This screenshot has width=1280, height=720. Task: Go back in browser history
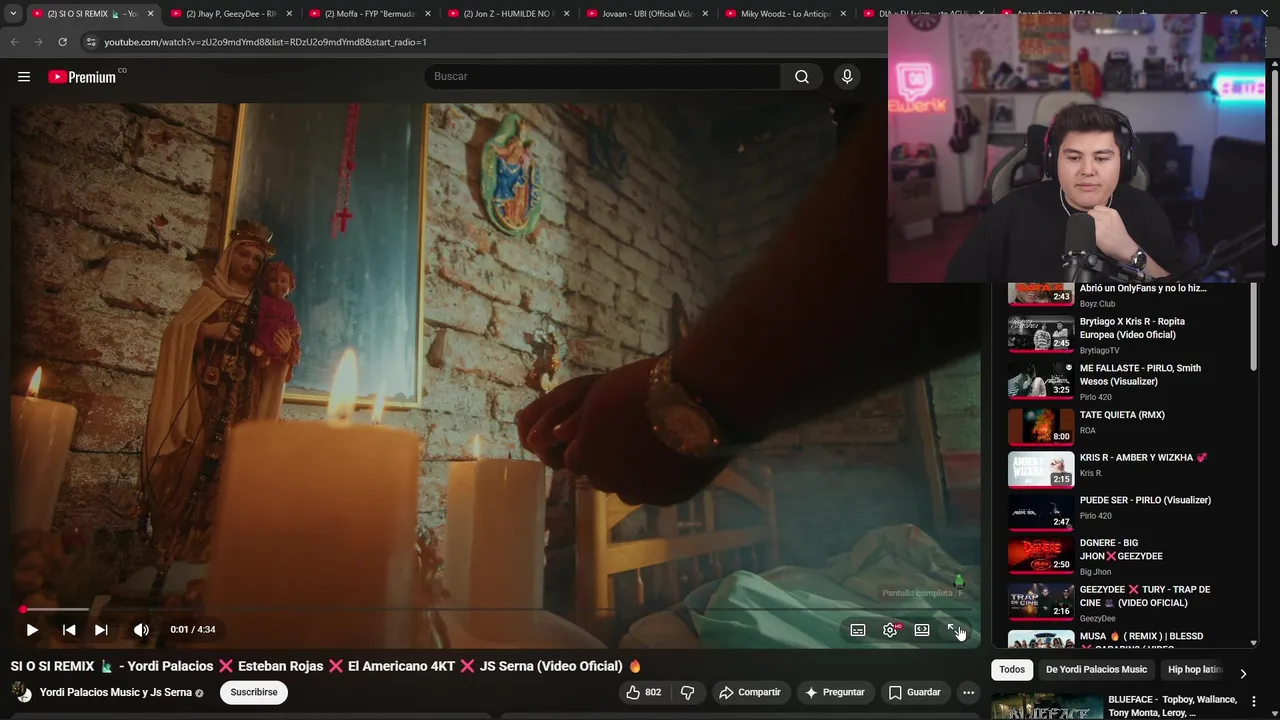(14, 42)
